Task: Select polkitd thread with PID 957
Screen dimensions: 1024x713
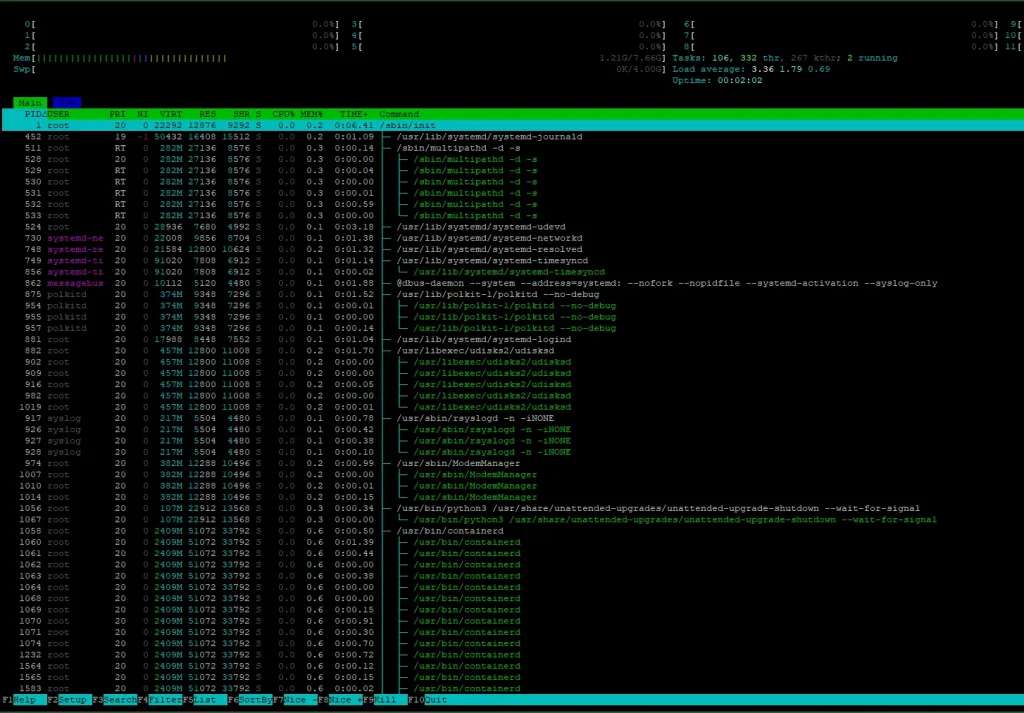Action: pos(512,328)
